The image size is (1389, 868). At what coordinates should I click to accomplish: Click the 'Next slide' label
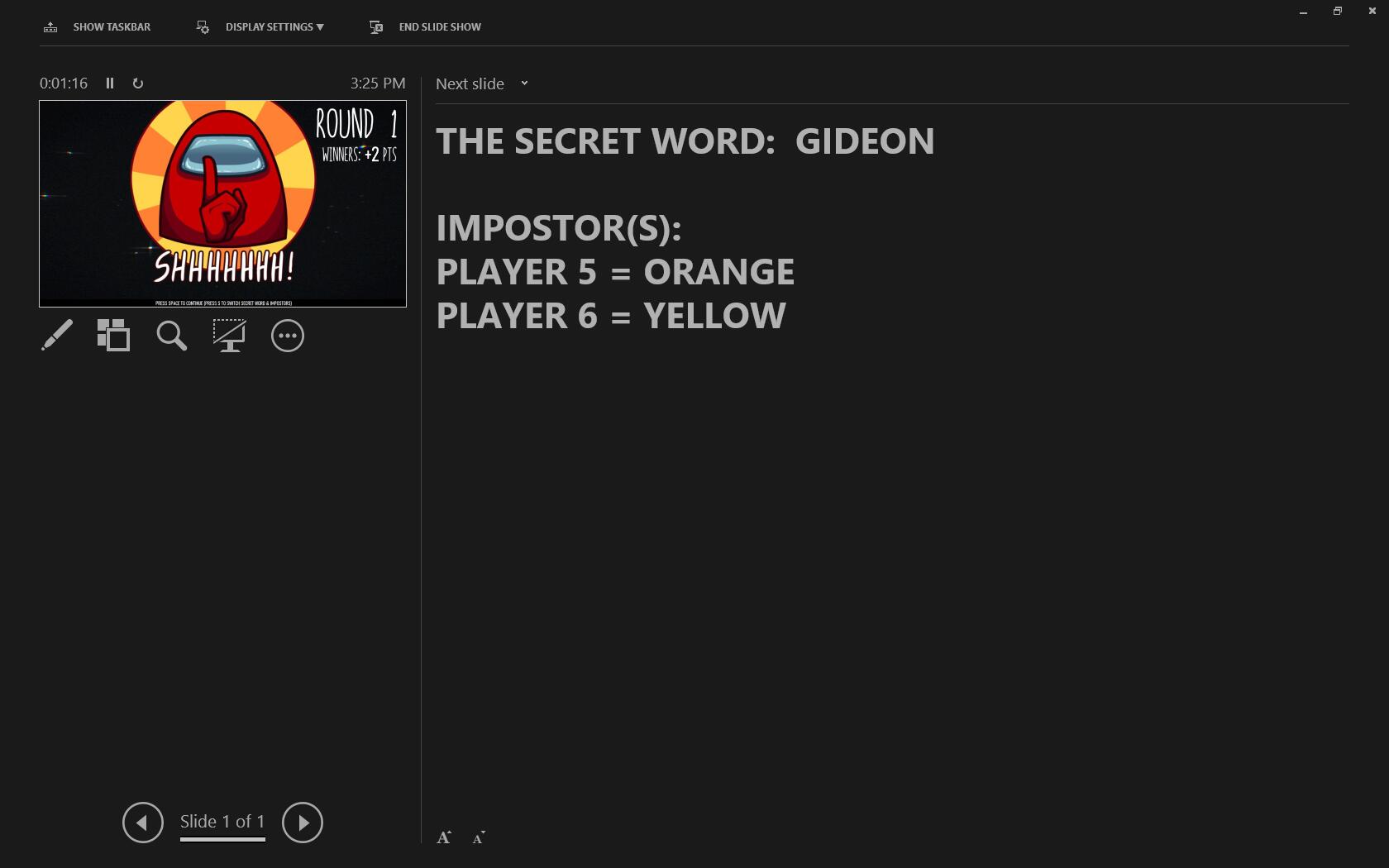point(470,83)
